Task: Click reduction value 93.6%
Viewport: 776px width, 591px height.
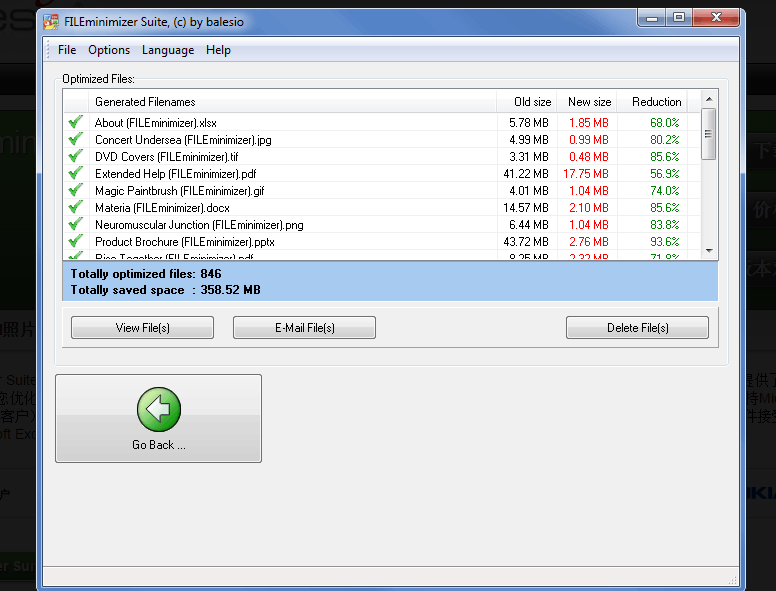Action: pyautogui.click(x=665, y=242)
